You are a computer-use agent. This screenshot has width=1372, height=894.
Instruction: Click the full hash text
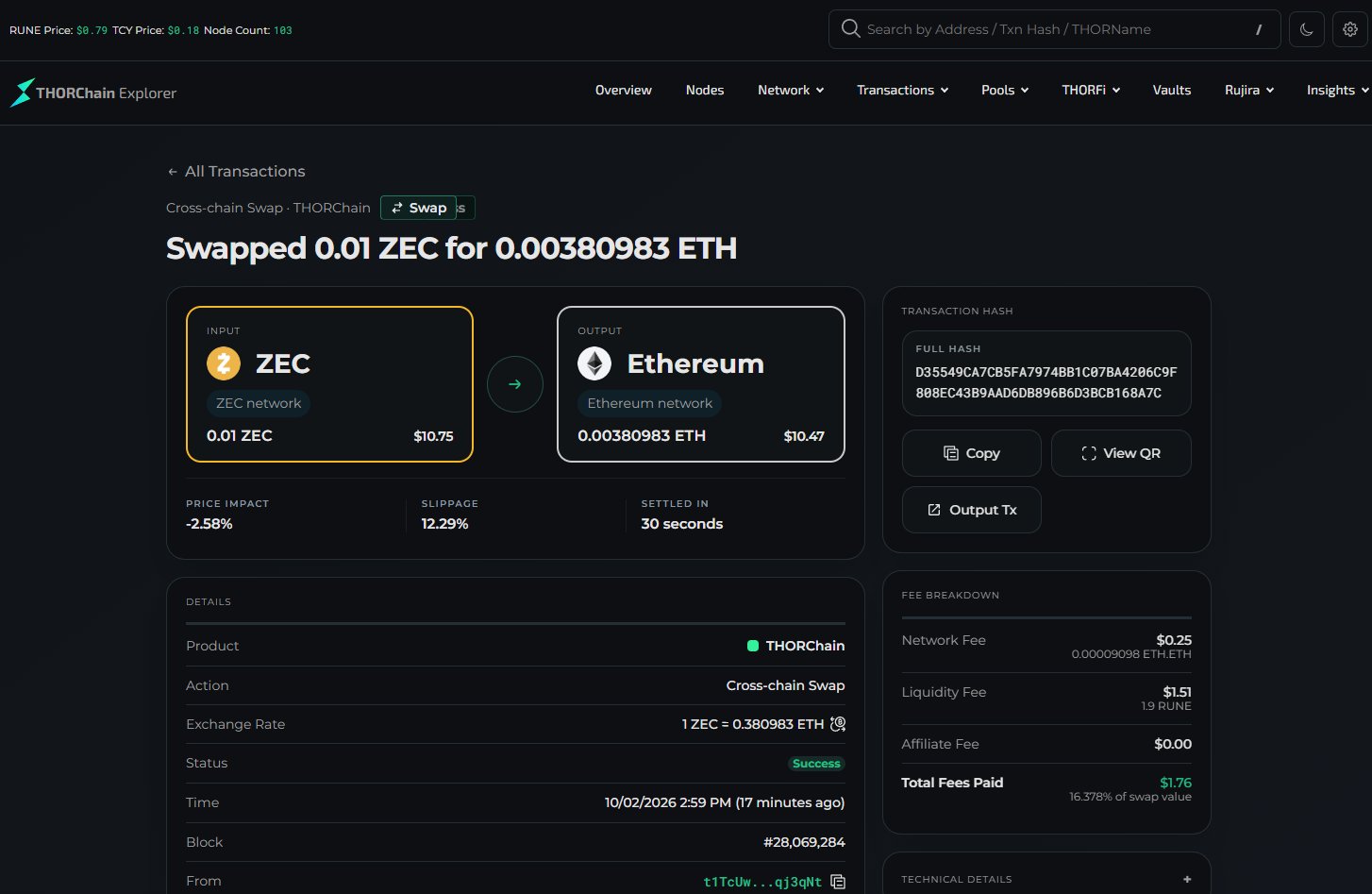[1046, 382]
